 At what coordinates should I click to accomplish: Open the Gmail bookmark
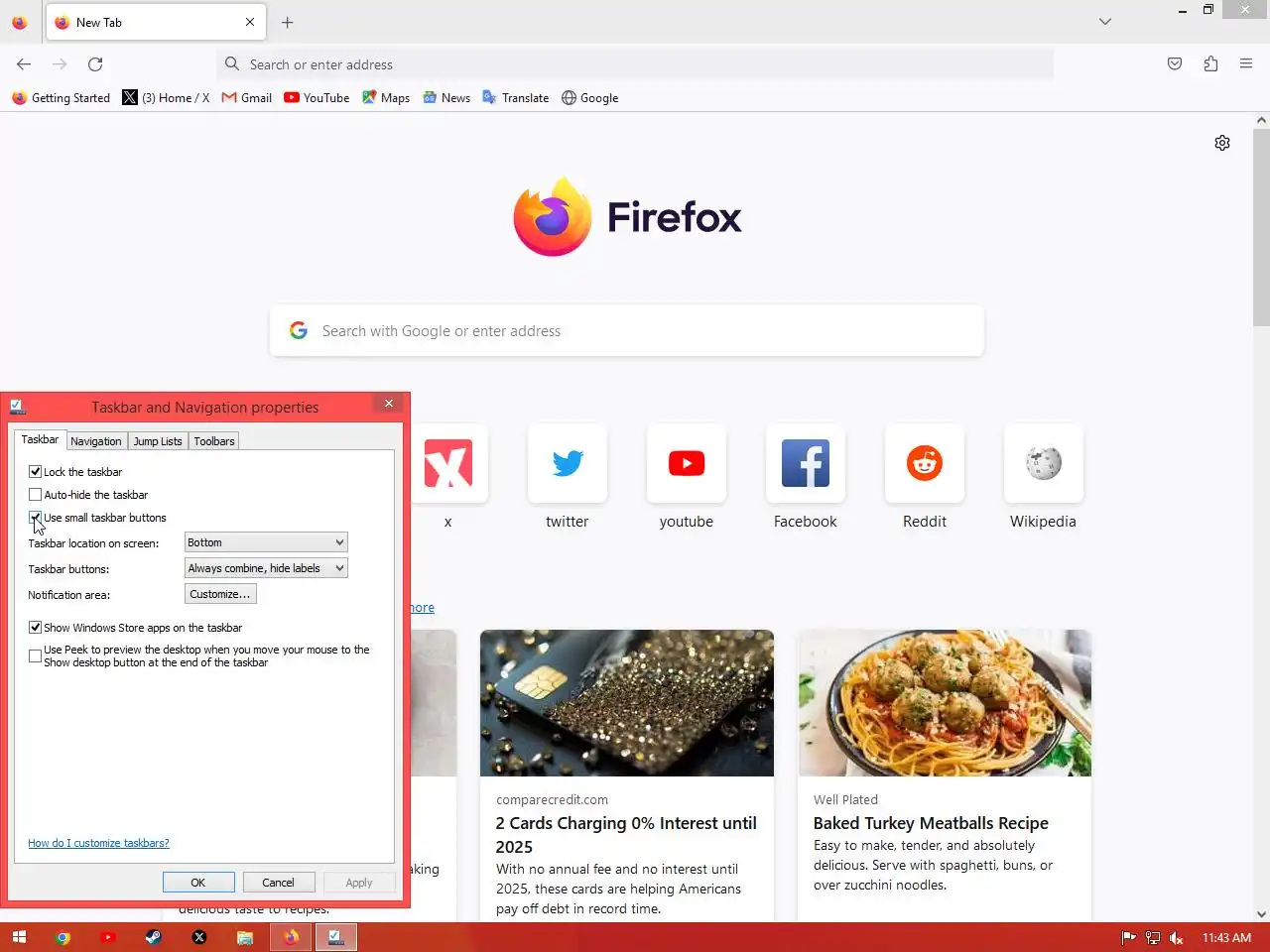(x=246, y=98)
